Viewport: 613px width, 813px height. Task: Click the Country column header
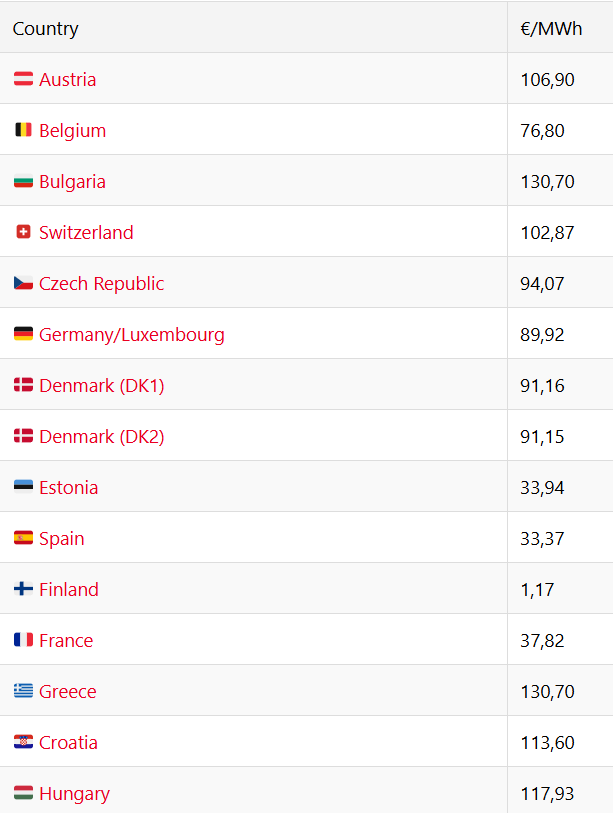tap(45, 28)
